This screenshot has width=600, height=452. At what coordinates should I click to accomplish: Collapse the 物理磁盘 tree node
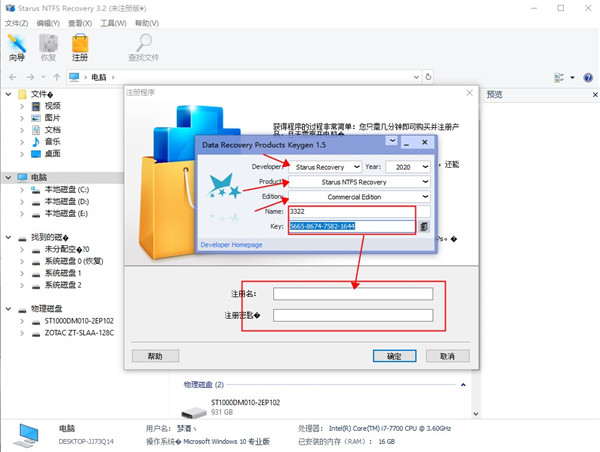(8, 308)
